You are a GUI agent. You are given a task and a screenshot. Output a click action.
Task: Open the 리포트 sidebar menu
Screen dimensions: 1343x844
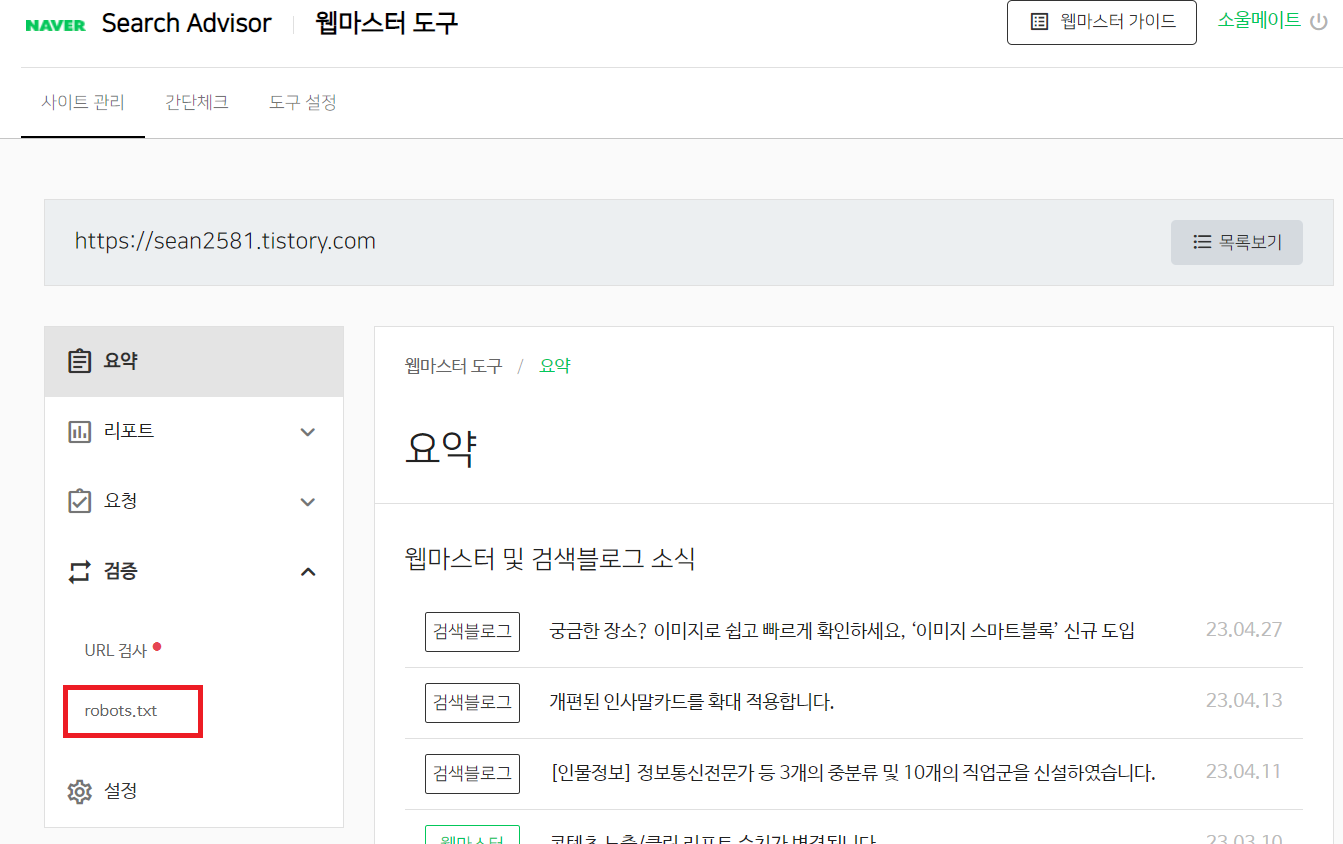[194, 432]
